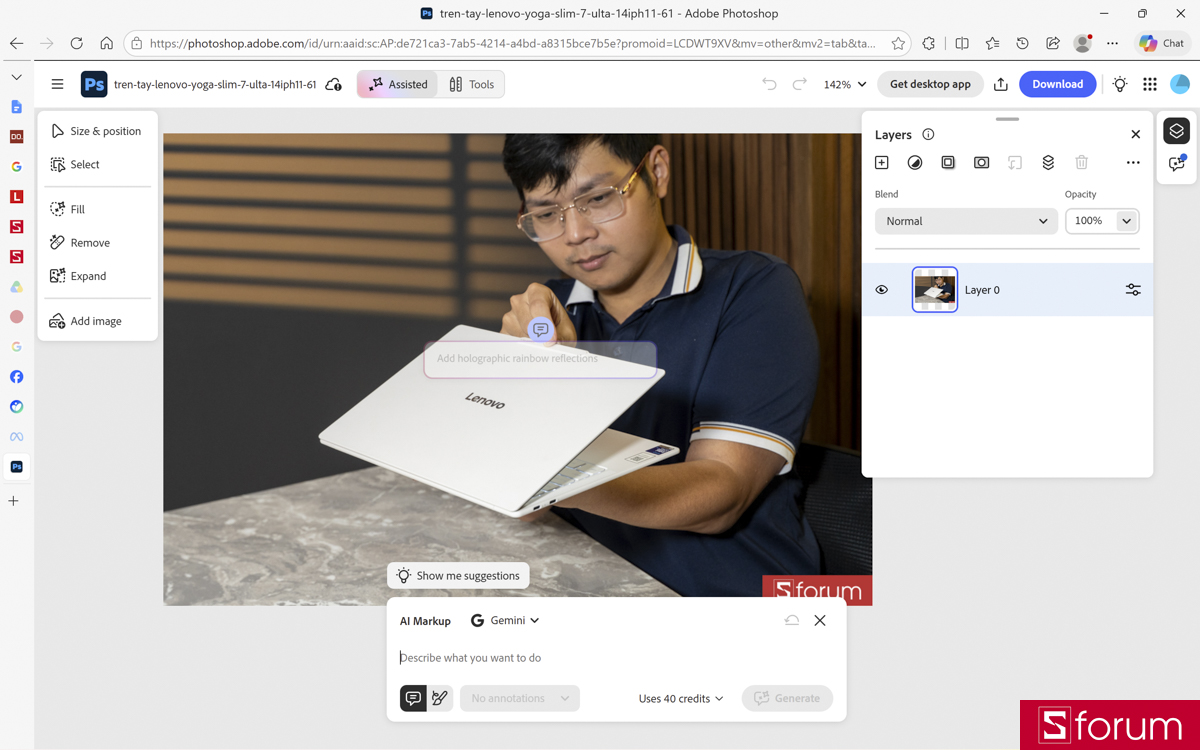Expand the browser vertical tabs chevron

point(16,77)
